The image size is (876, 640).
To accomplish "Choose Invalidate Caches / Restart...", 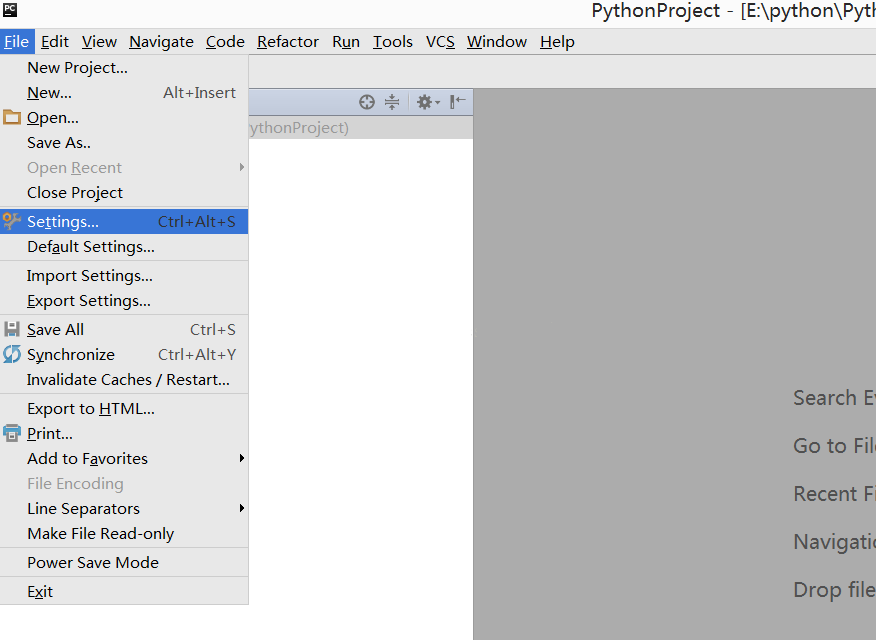I will (x=124, y=380).
